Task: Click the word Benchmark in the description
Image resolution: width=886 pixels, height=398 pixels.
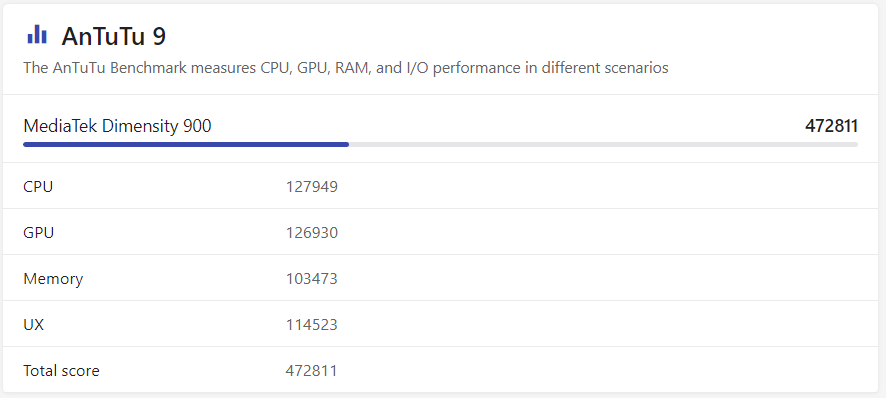Action: 148,68
